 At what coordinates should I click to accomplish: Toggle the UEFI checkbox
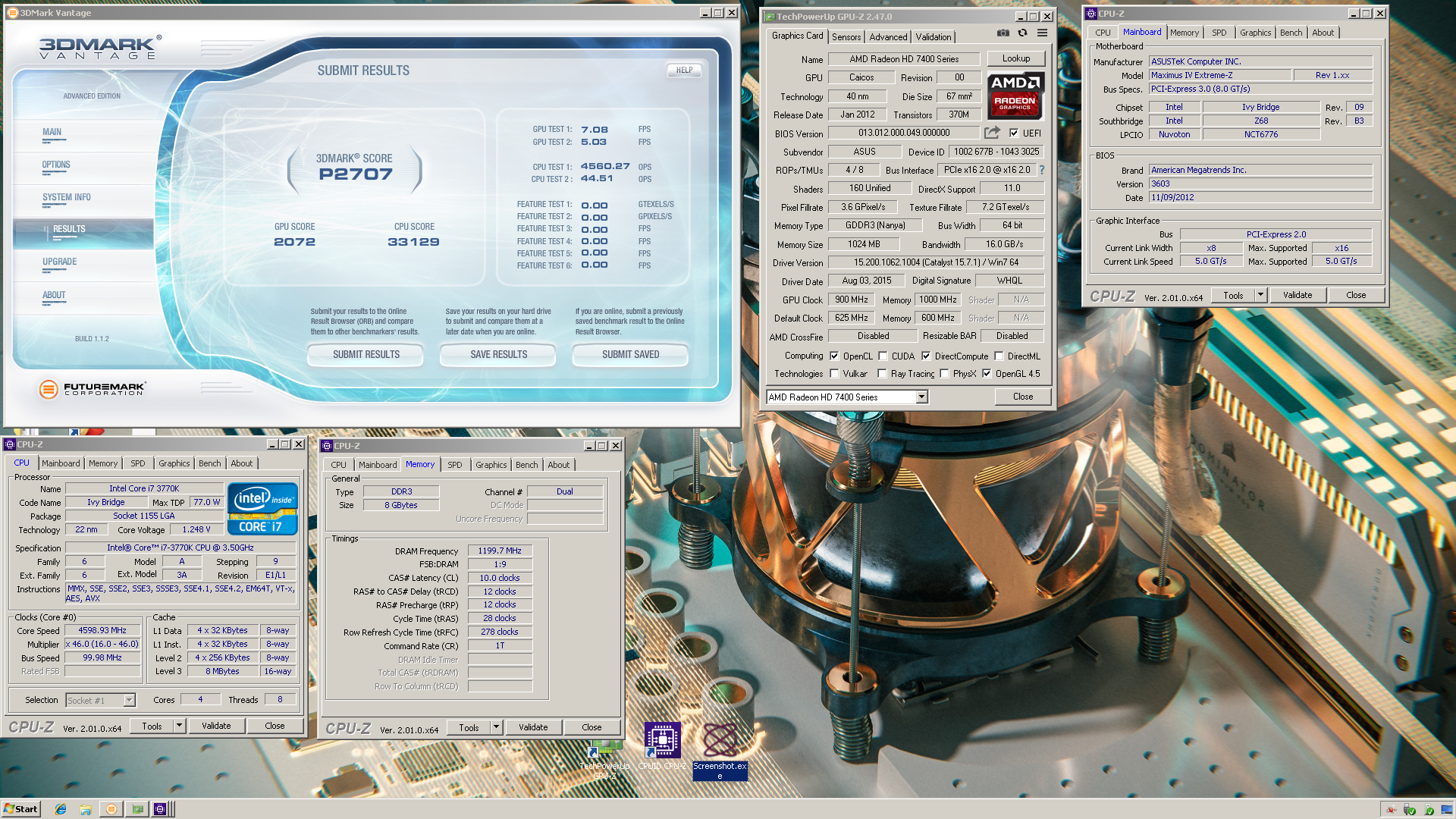1014,133
